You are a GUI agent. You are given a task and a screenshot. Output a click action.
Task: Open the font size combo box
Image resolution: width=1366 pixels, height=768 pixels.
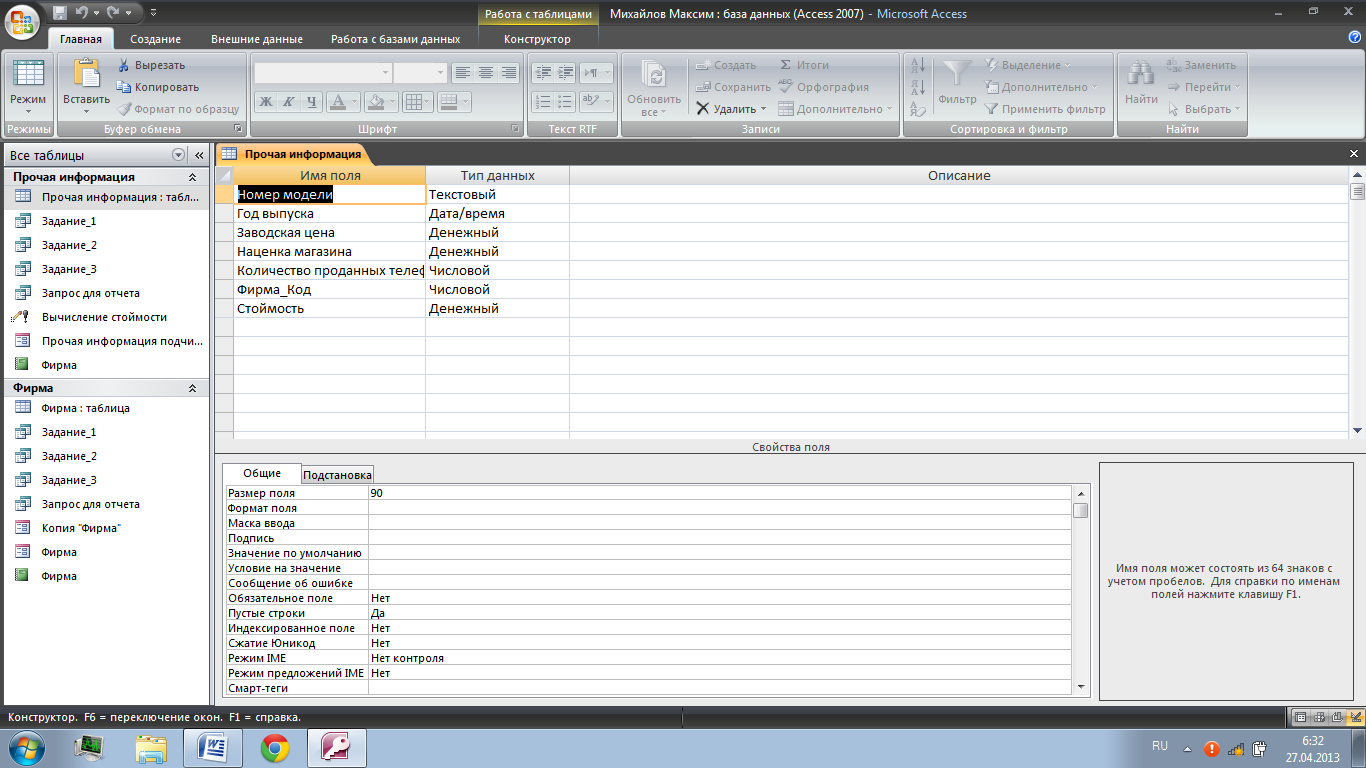tap(420, 72)
